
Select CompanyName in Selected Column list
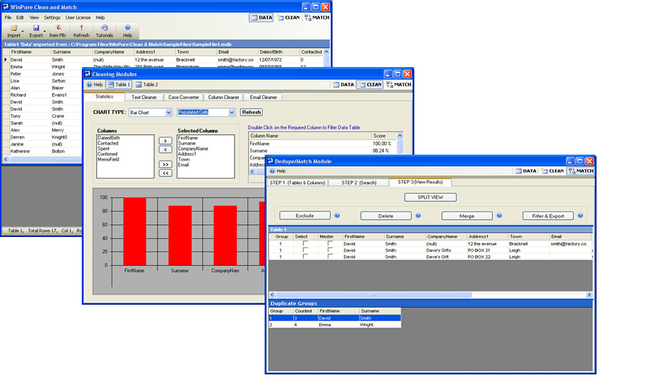(193, 149)
